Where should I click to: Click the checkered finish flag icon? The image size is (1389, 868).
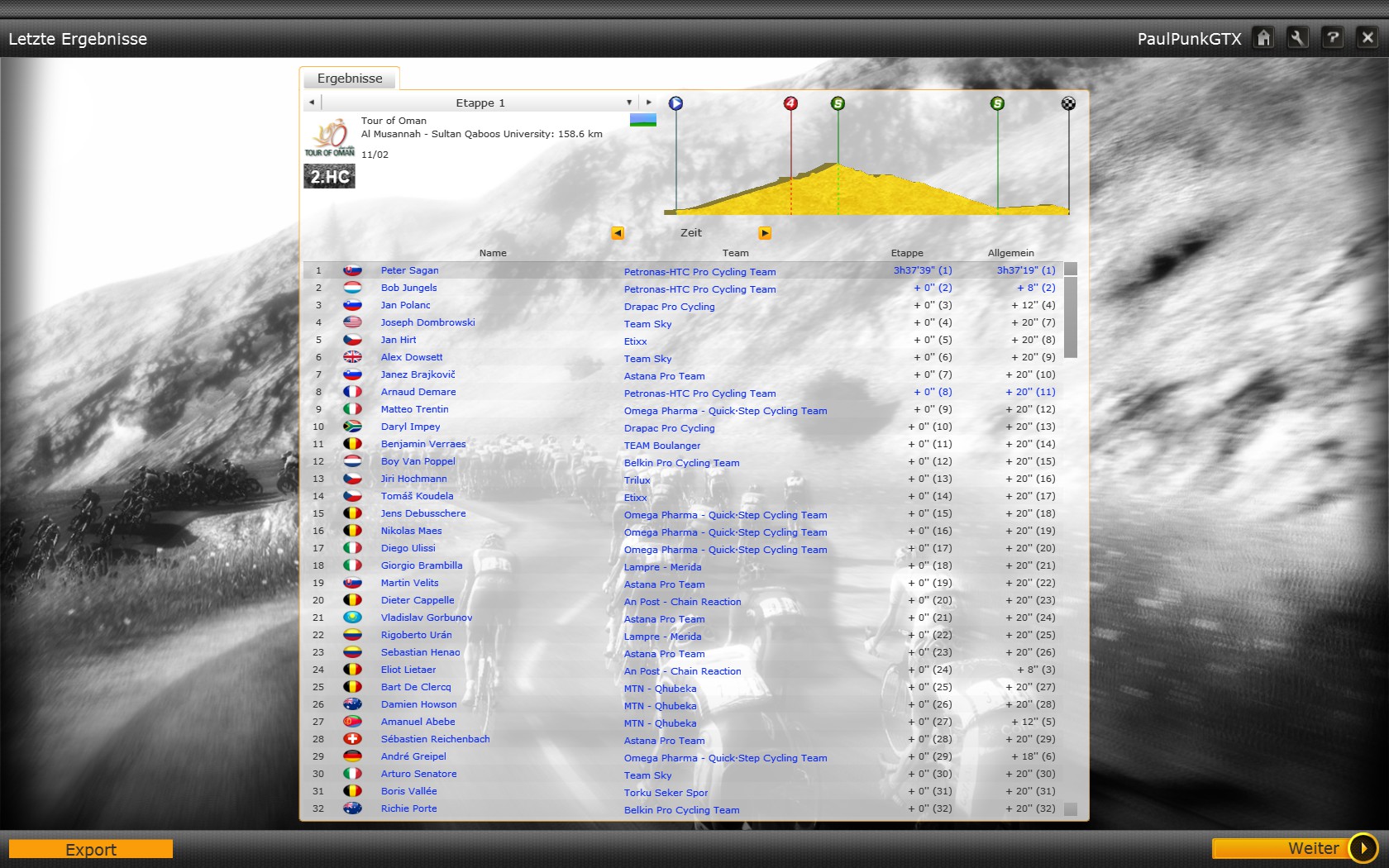1068,103
